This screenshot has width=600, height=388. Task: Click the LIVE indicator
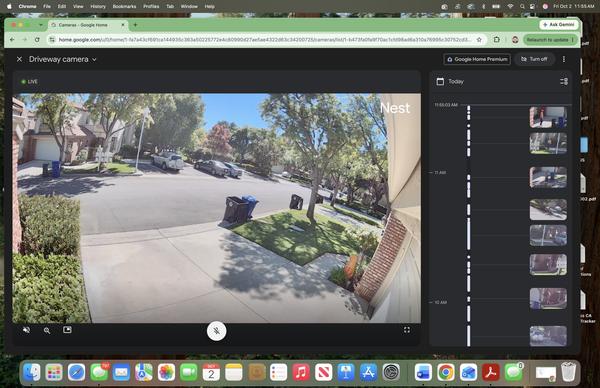pyautogui.click(x=29, y=82)
